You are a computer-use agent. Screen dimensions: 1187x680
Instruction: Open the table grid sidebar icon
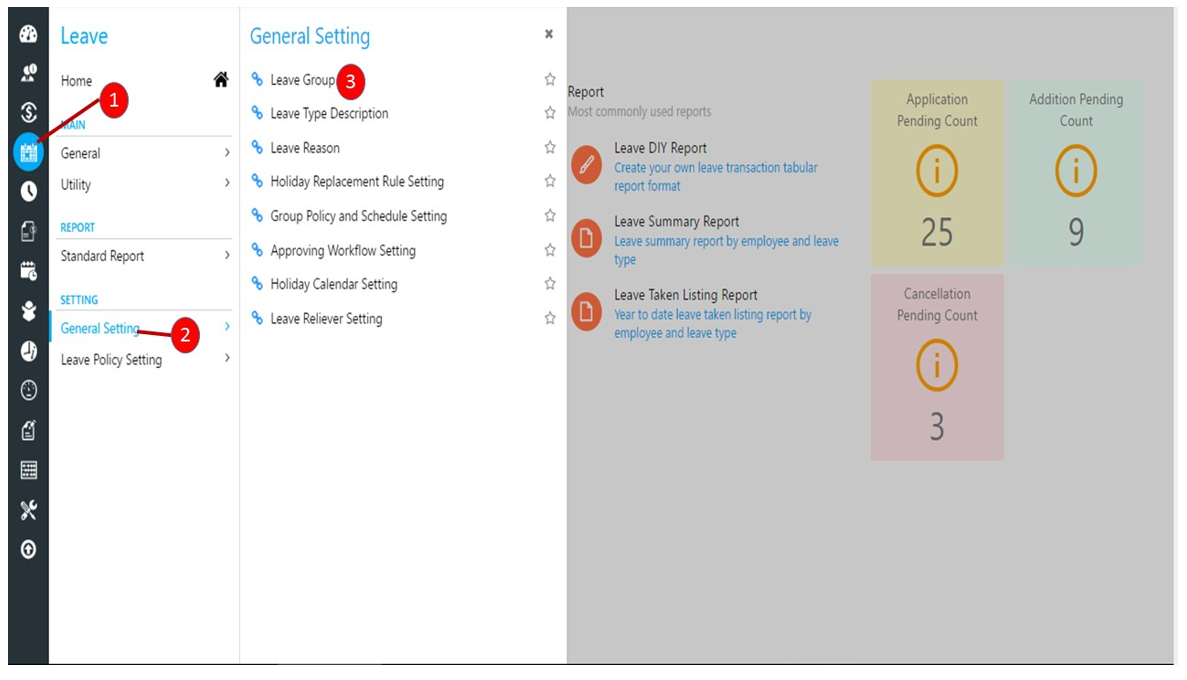pos(28,470)
